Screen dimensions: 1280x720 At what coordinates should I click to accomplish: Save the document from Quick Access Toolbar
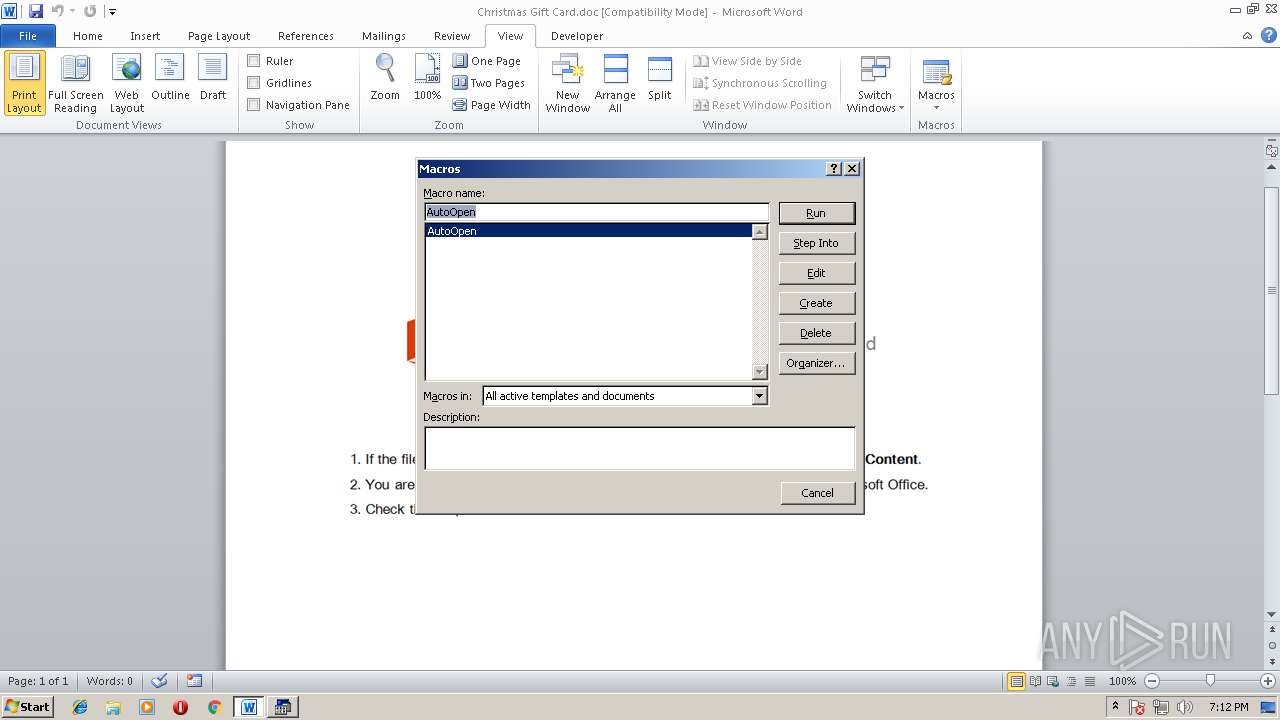(x=36, y=11)
